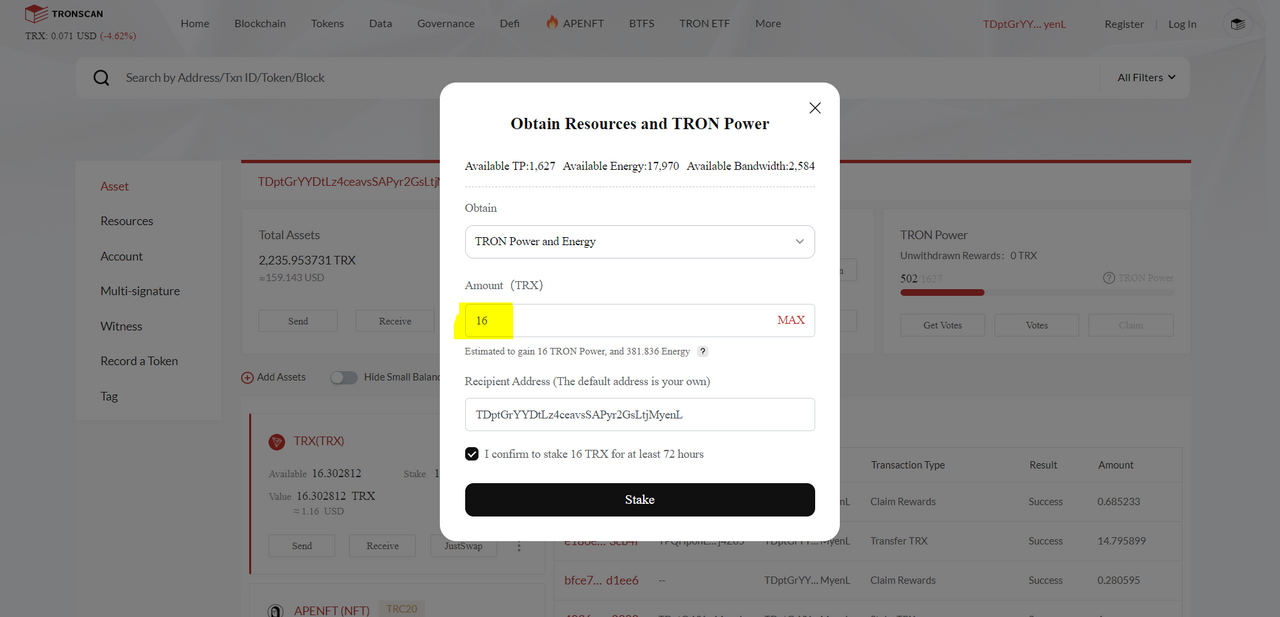The width and height of the screenshot is (1280, 617).
Task: Toggle Hide Small Balances switch
Action: [x=344, y=377]
